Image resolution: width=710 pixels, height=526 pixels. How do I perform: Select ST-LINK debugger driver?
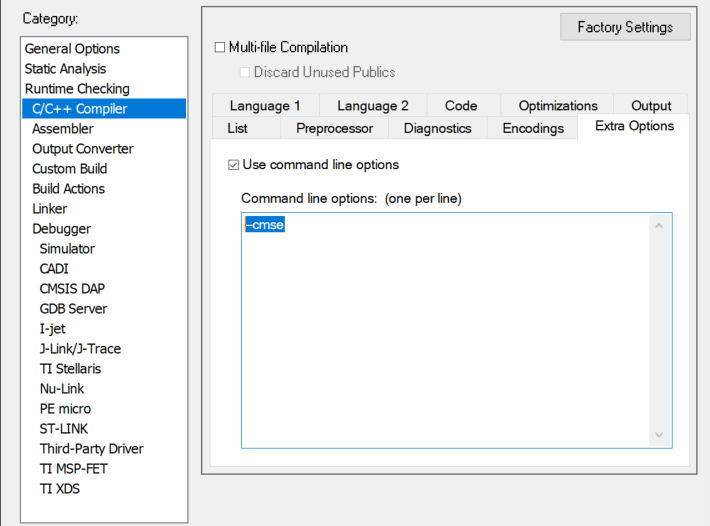(64, 429)
